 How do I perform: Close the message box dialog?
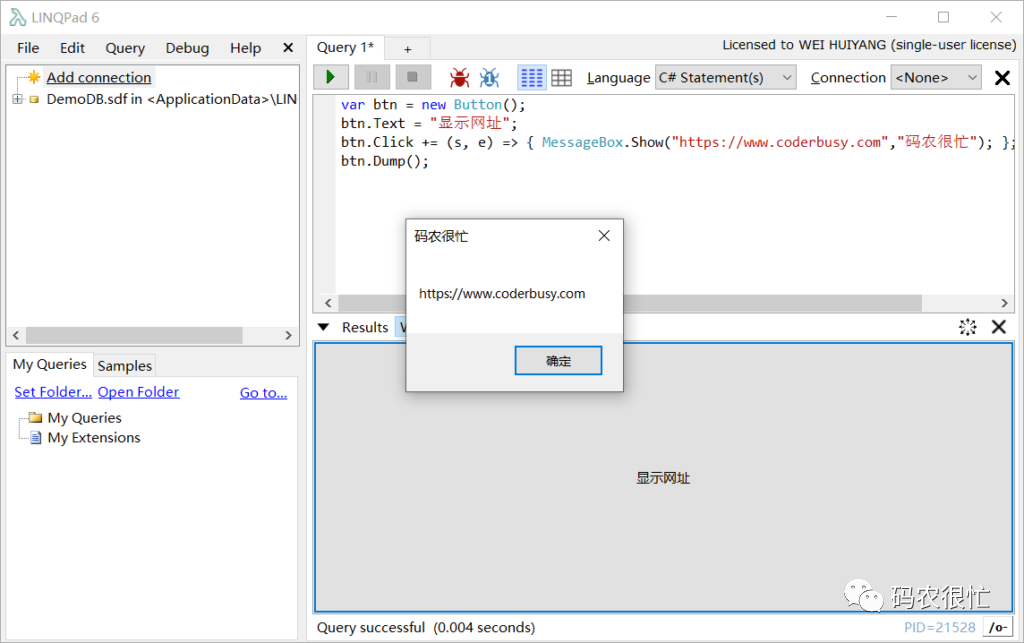[604, 236]
